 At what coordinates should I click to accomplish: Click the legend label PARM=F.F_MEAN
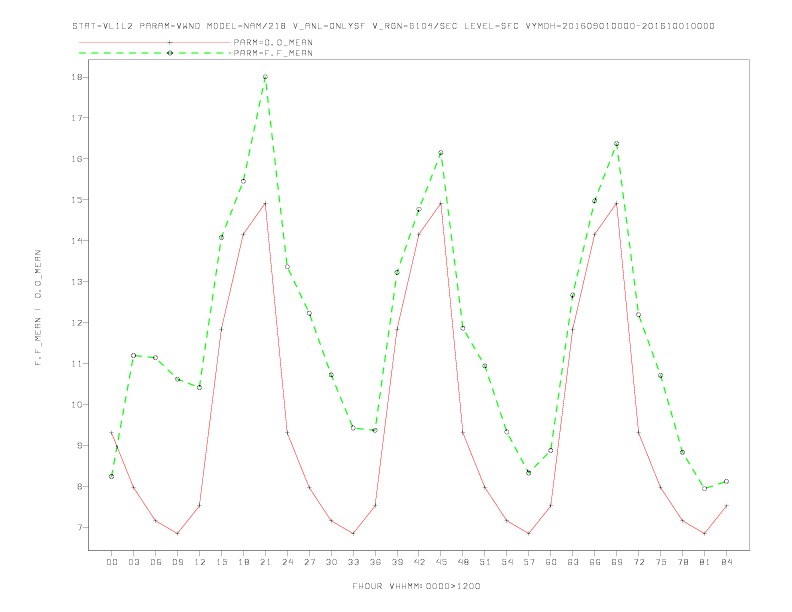pos(273,53)
